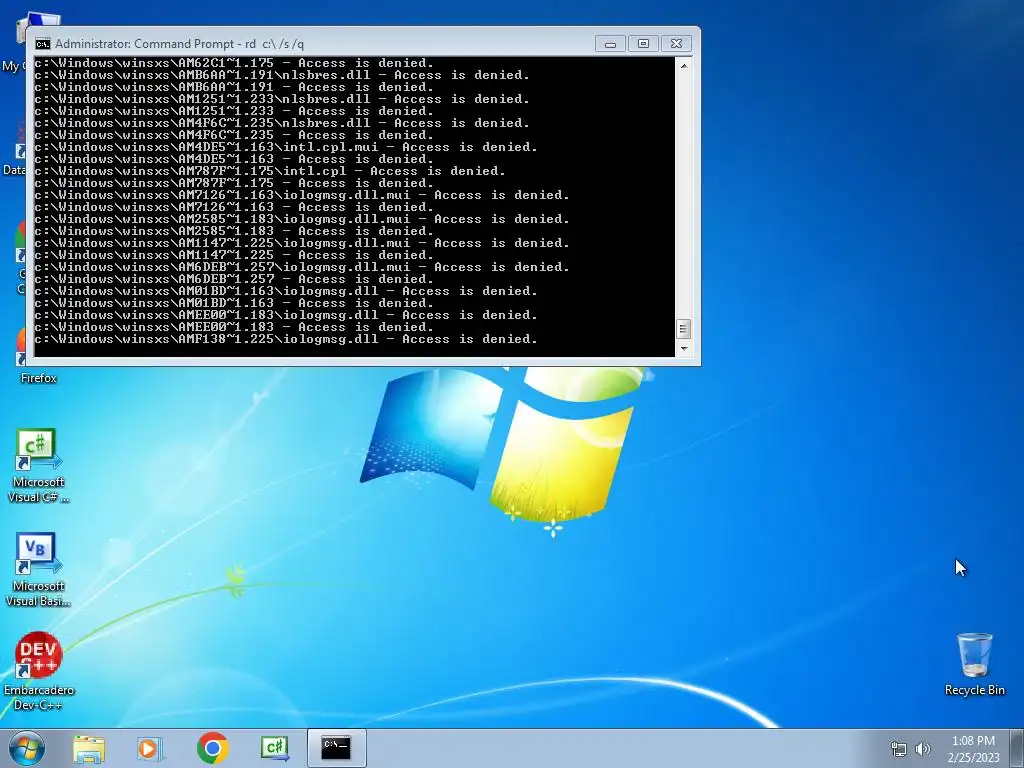This screenshot has height=768, width=1024.
Task: Open the Windows Start menu orb
Action: (26, 748)
